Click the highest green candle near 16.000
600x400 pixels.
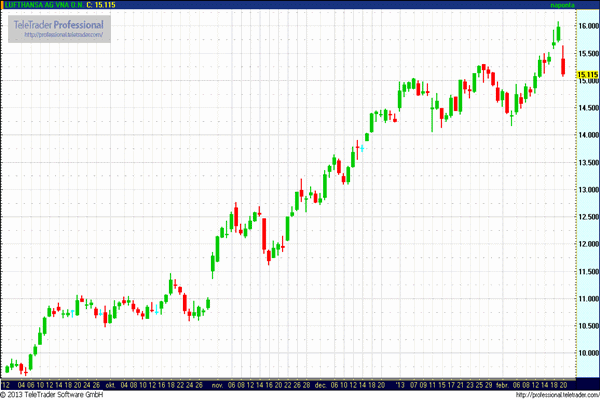pos(557,35)
